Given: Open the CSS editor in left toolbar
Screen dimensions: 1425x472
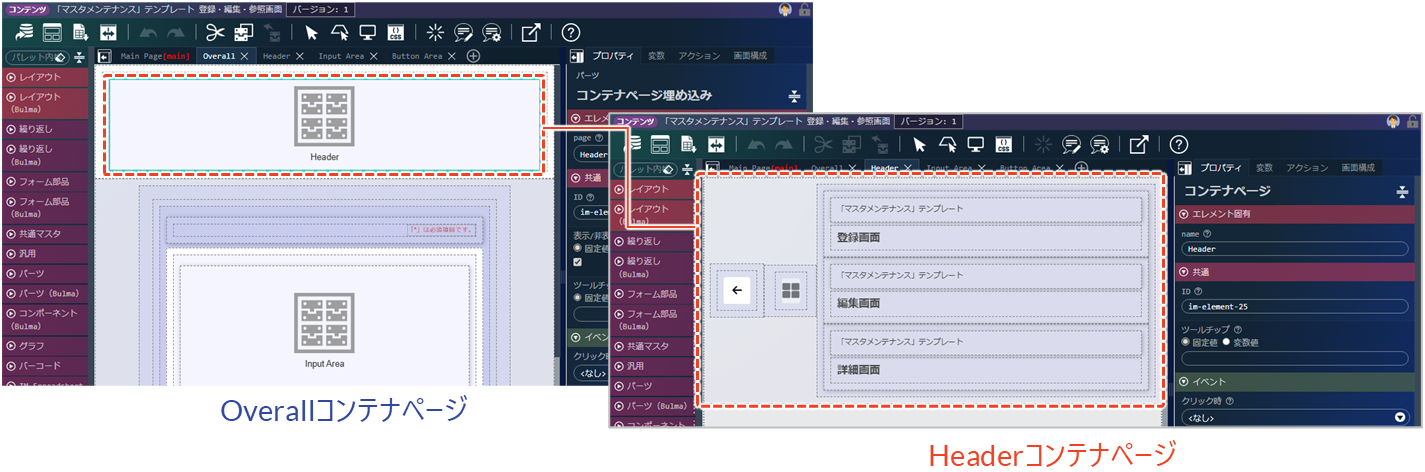Looking at the screenshot, I should pyautogui.click(x=395, y=32).
